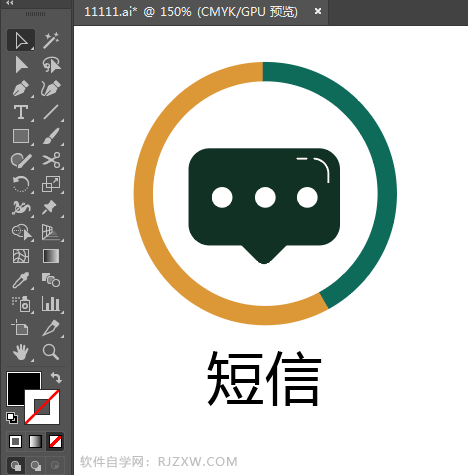Close the 11111.ai document tab

pyautogui.click(x=318, y=12)
